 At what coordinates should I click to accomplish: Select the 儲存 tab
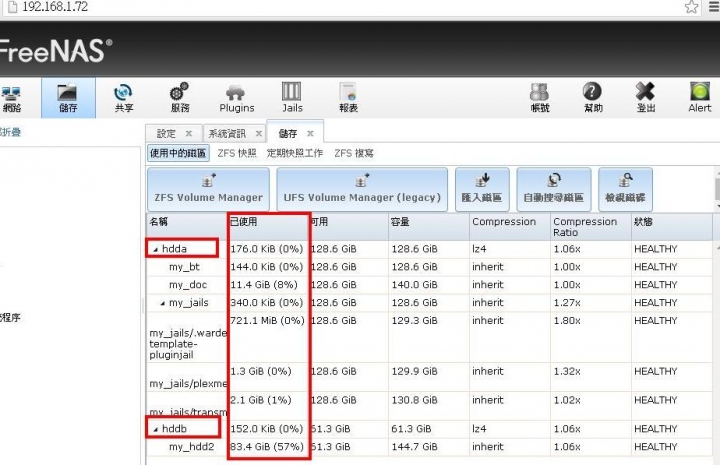(288, 134)
